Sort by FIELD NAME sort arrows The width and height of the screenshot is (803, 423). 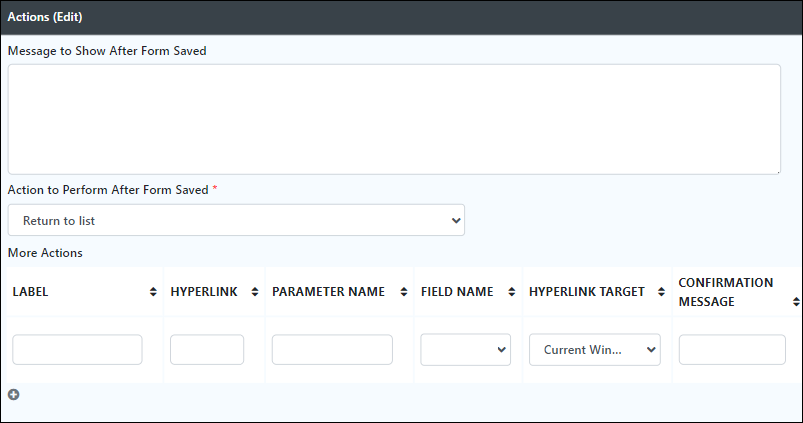click(511, 292)
